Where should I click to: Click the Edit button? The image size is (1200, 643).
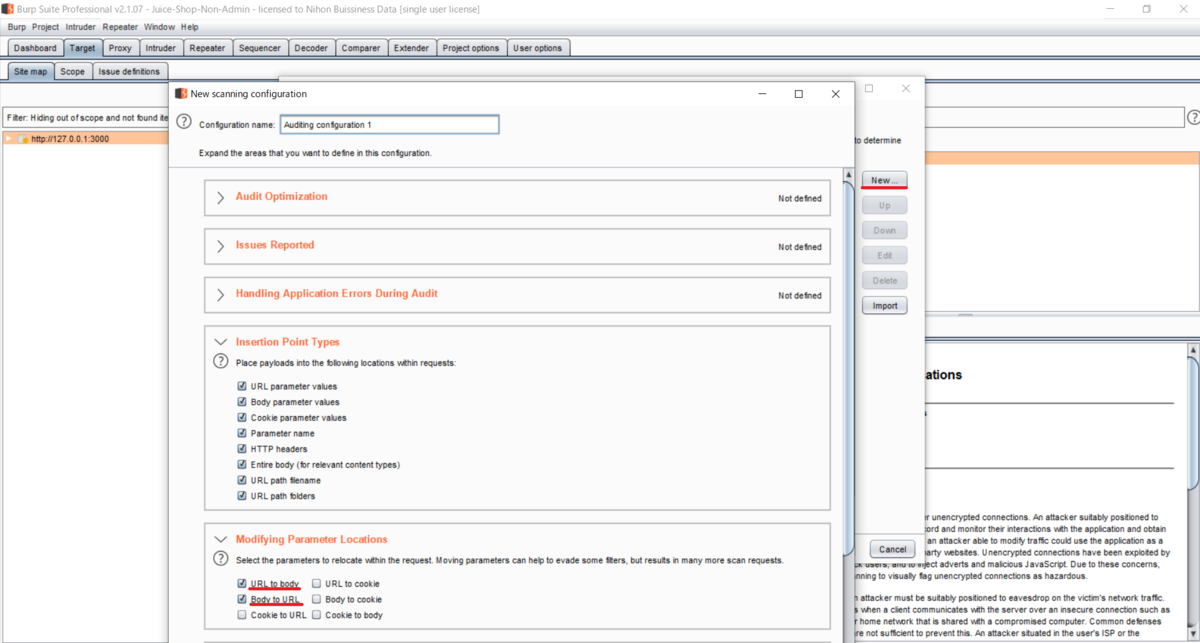click(884, 255)
